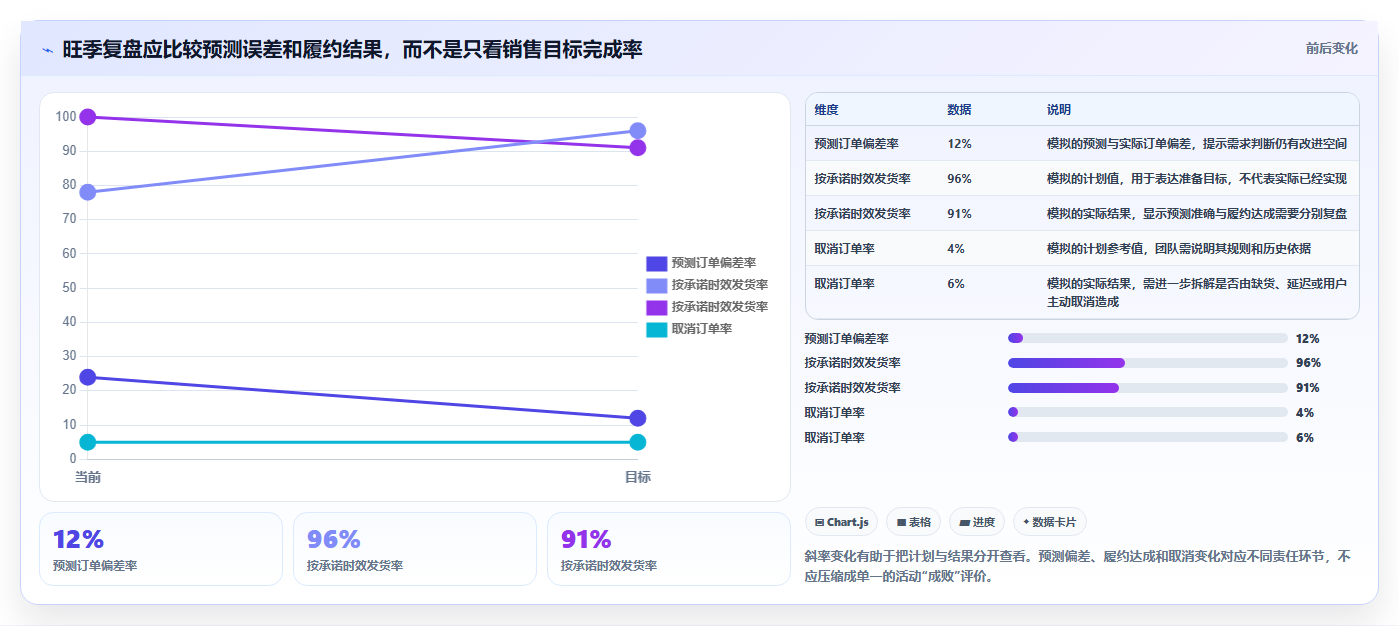This screenshot has height=626, width=1399.
Task: Click the 预测订单偏差率 legend label in chart
Action: [714, 263]
